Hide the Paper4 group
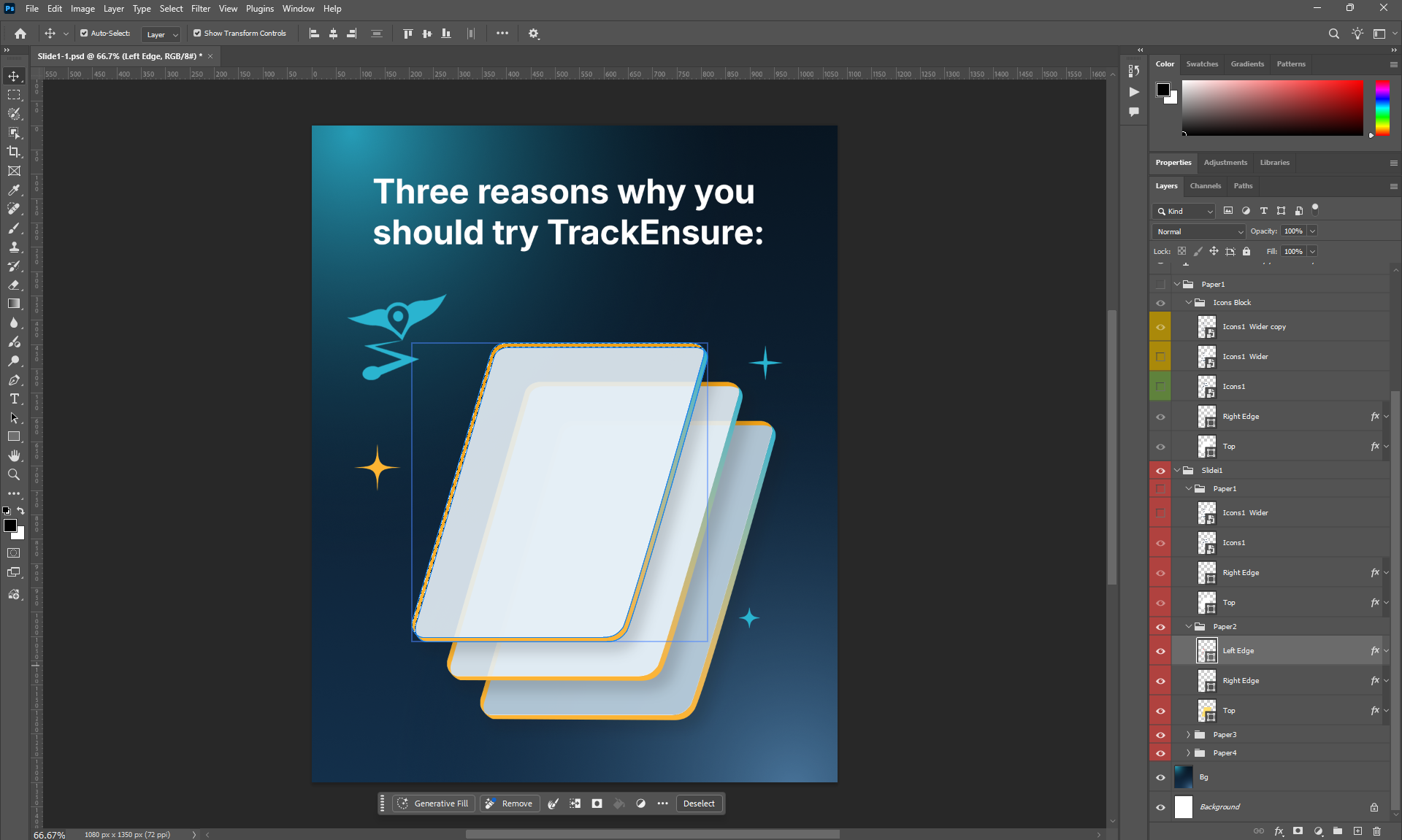The width and height of the screenshot is (1402, 840). click(x=1160, y=753)
